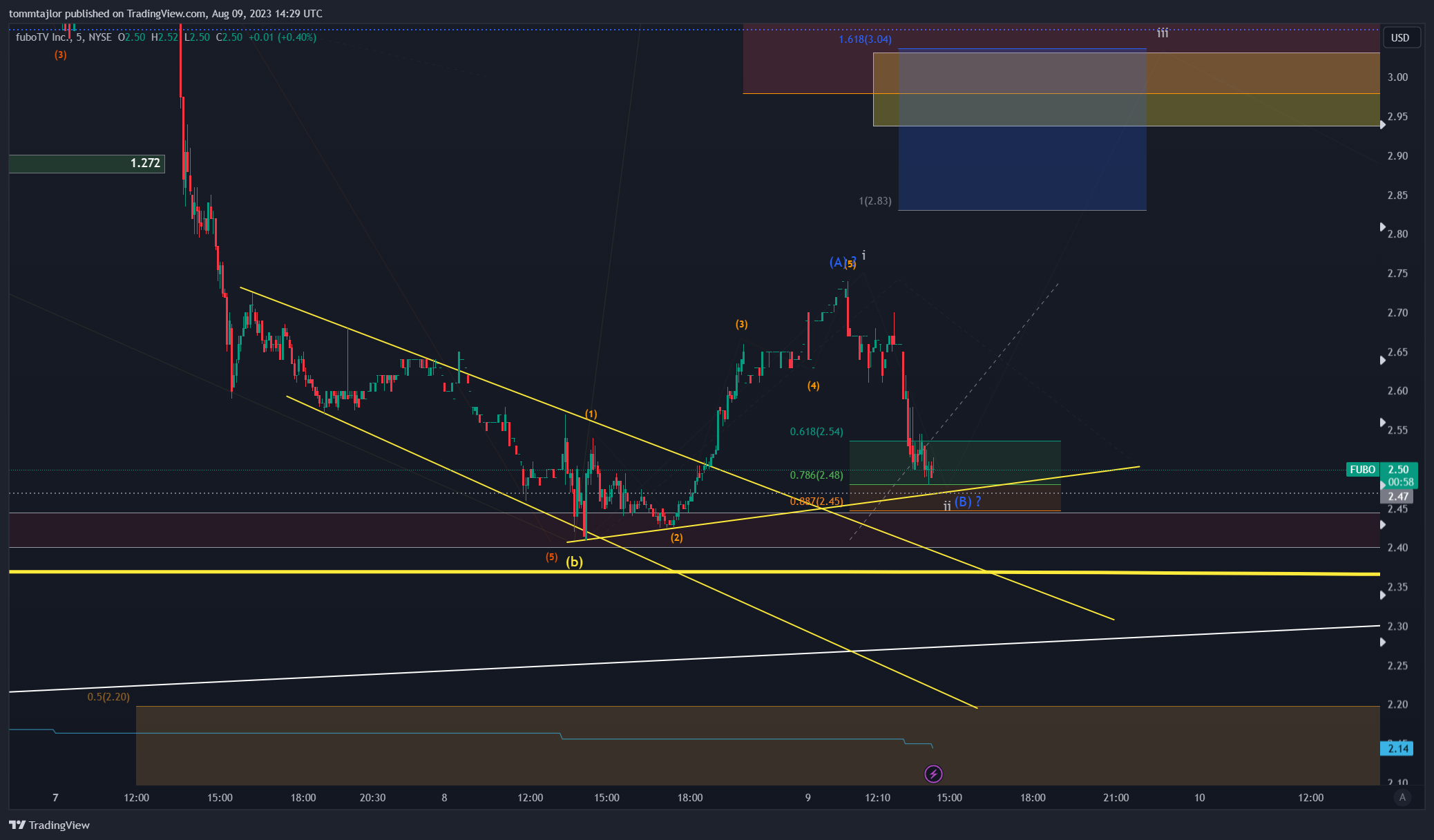
Task: Click date 8 on time axis
Action: [x=444, y=798]
